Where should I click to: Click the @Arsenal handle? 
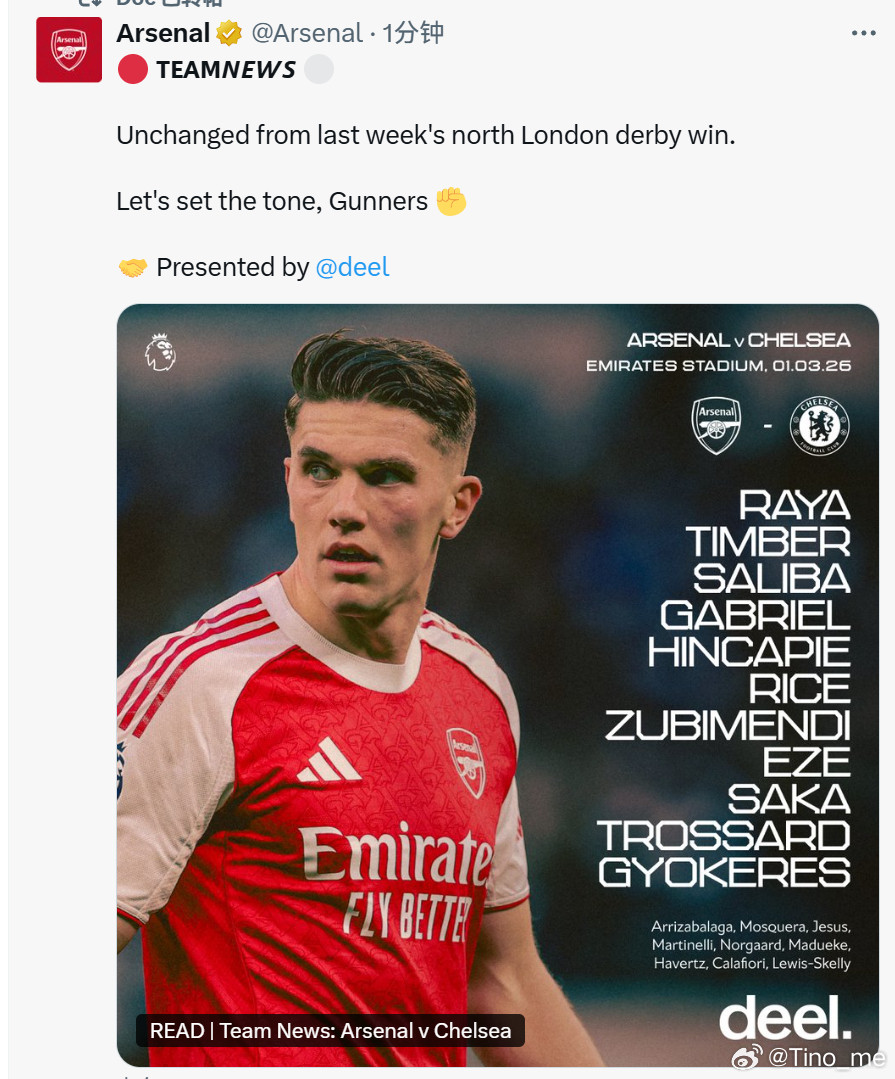pyautogui.click(x=306, y=33)
